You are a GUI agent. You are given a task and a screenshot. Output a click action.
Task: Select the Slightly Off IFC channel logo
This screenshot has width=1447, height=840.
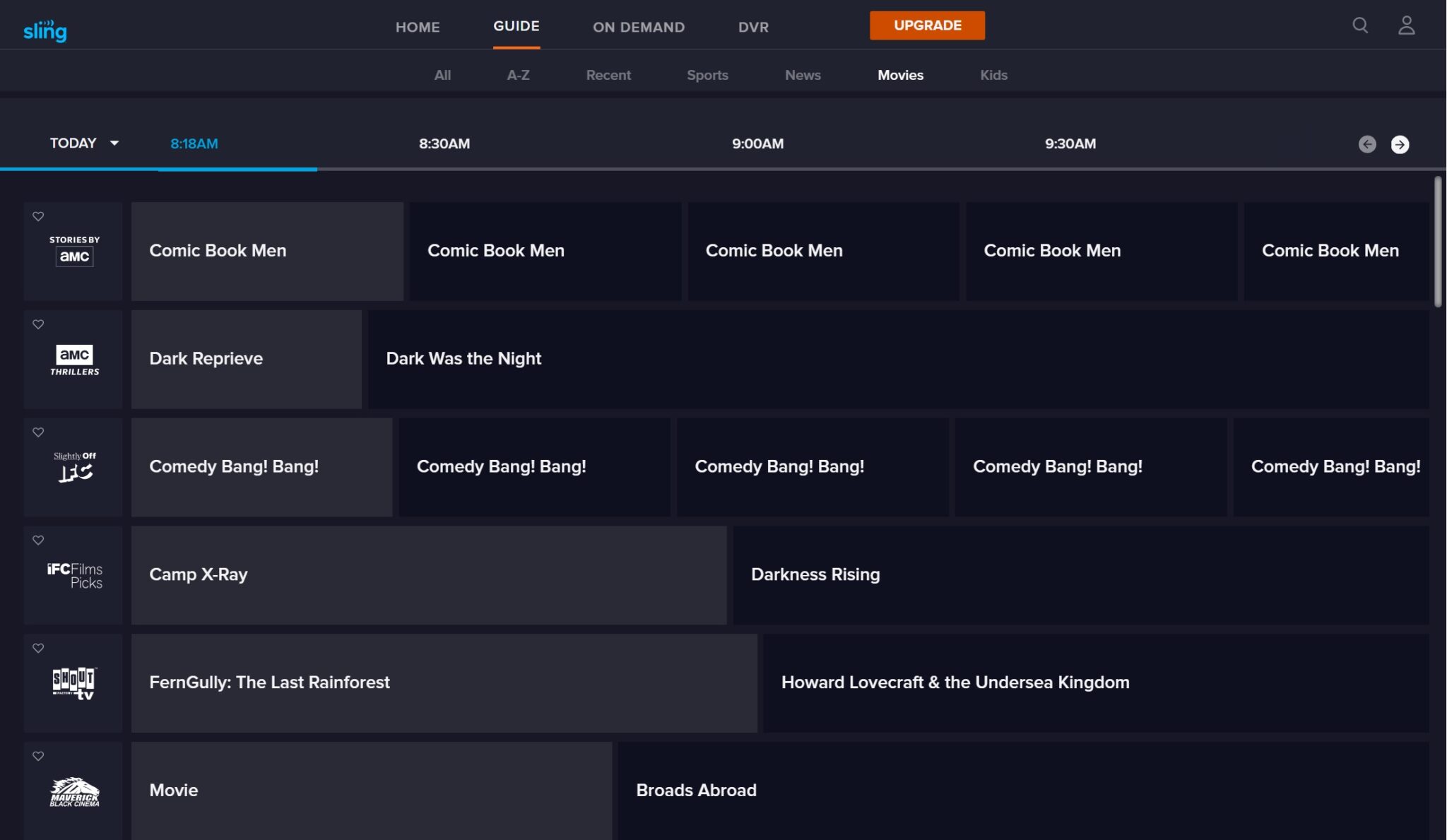point(74,468)
